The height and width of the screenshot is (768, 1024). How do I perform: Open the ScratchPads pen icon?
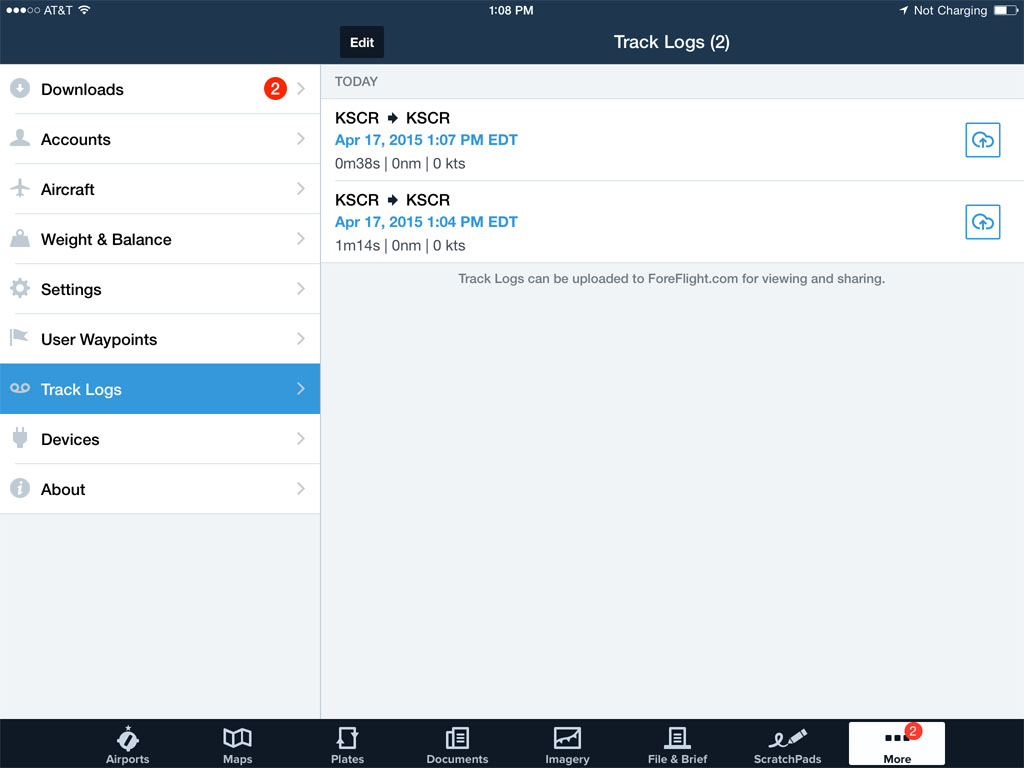[788, 738]
